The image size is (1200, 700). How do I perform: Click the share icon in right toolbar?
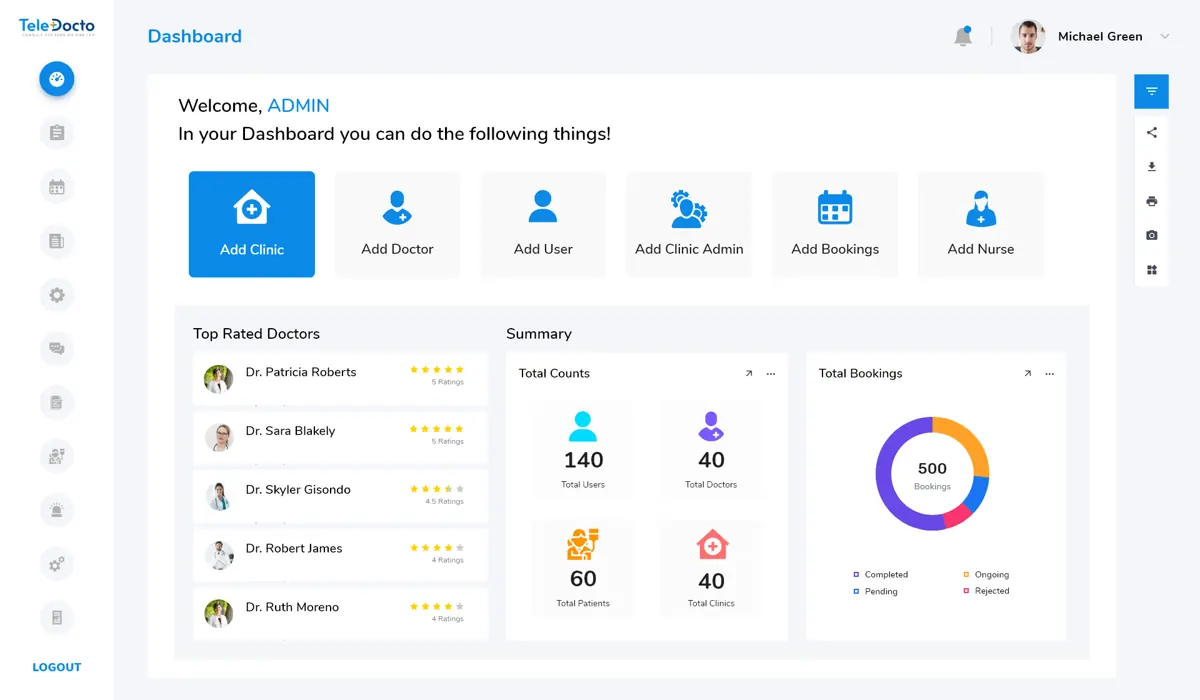[x=1152, y=132]
